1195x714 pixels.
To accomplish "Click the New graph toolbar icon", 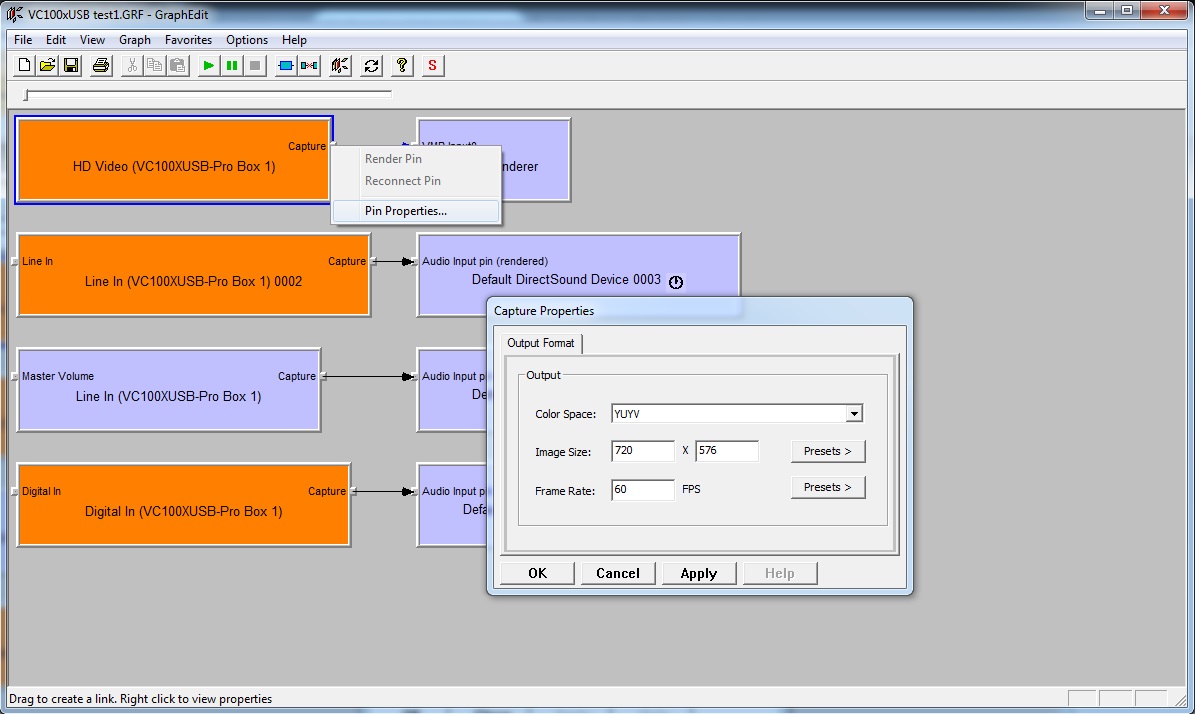I will pos(24,66).
